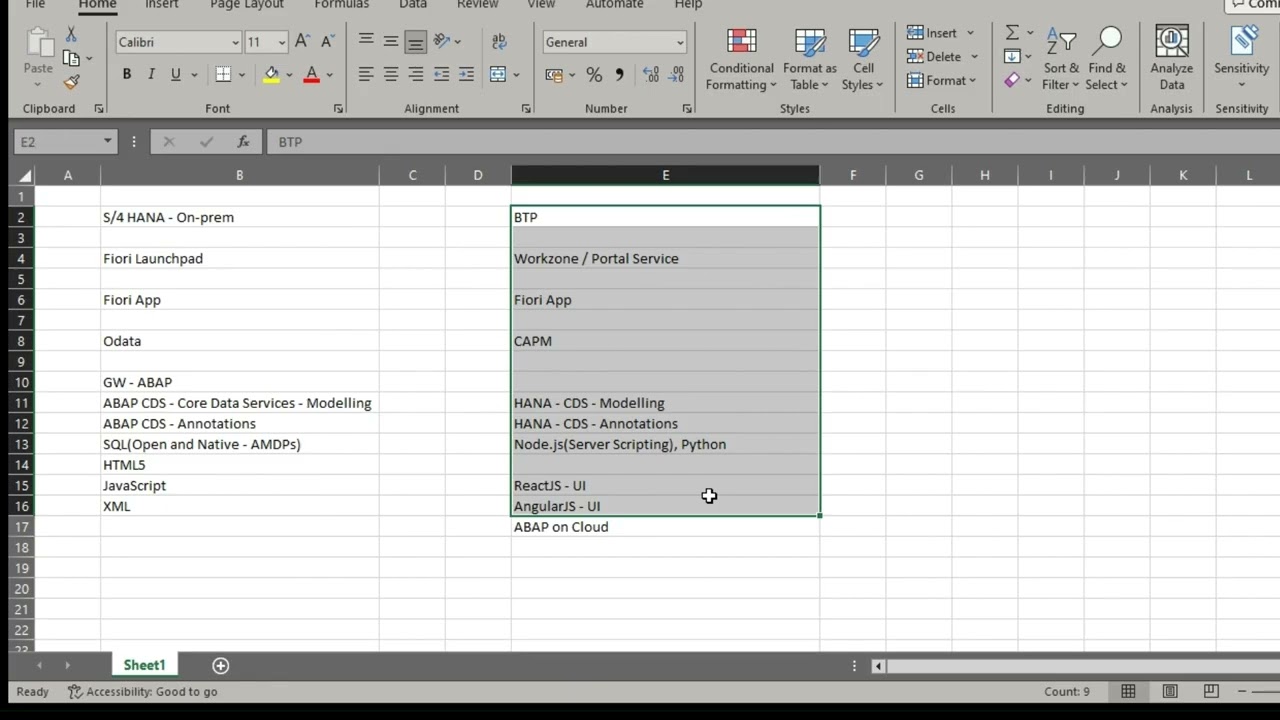The width and height of the screenshot is (1280, 720).
Task: Click the Accounting Number Format icon
Action: coord(554,74)
